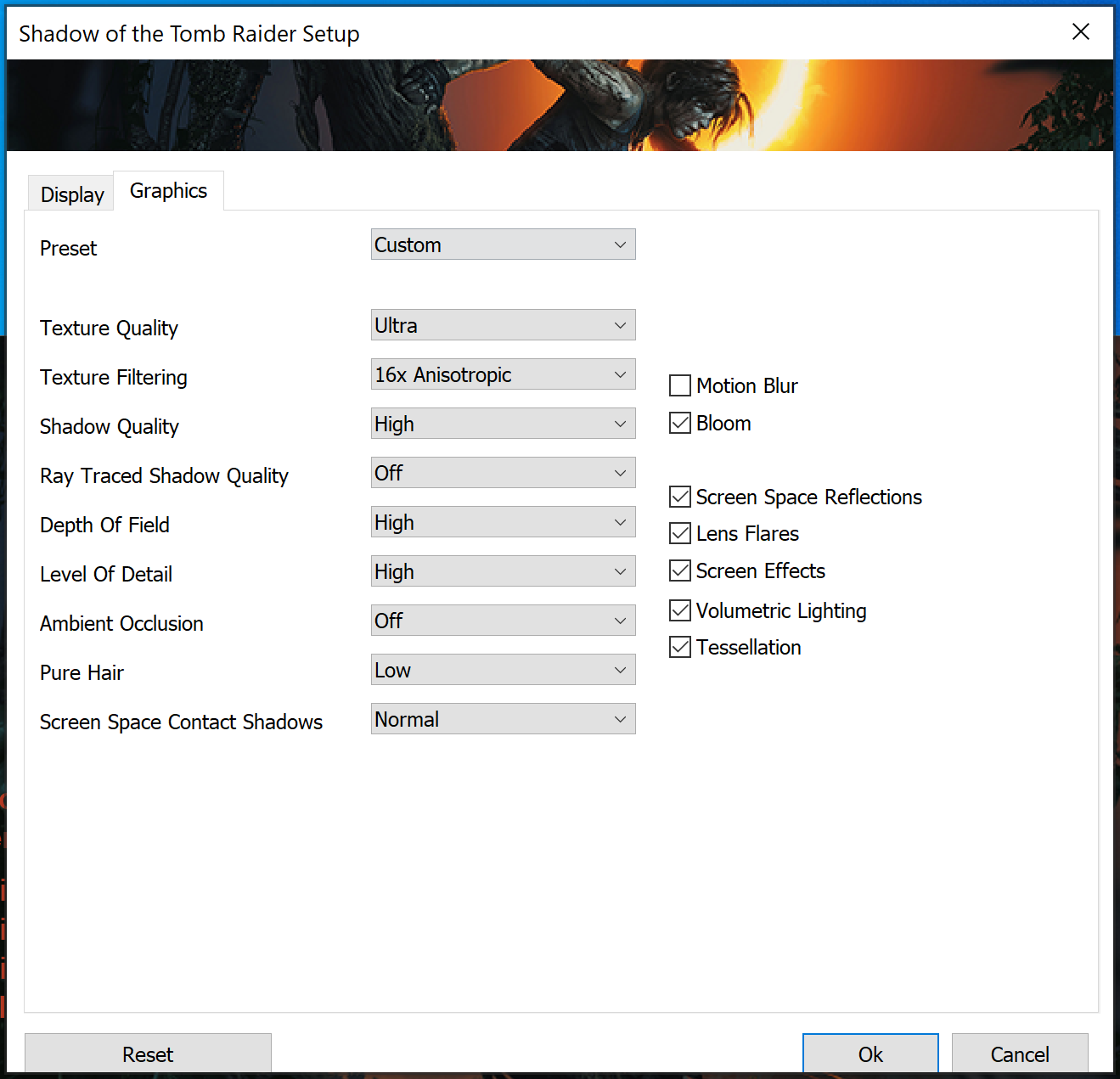The width and height of the screenshot is (1120, 1079).
Task: Disable Volumetric Lighting option
Action: (x=680, y=610)
